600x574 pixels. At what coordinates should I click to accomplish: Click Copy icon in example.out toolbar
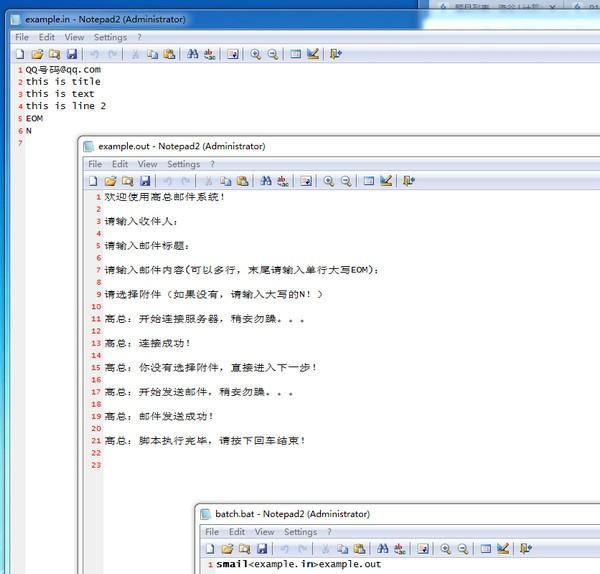[226, 181]
